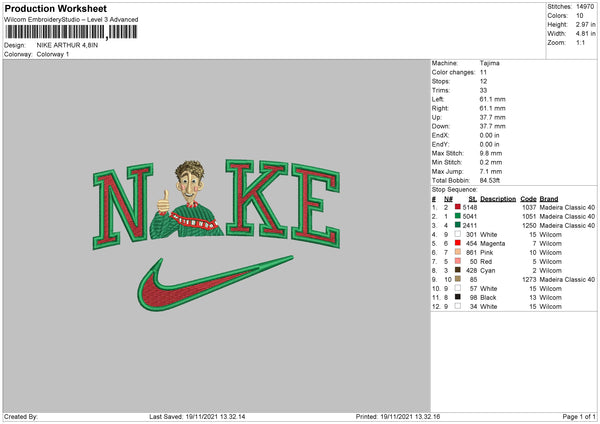The image size is (600, 424).
Task: Choose the Pink swatch in row 861
Action: [x=458, y=252]
